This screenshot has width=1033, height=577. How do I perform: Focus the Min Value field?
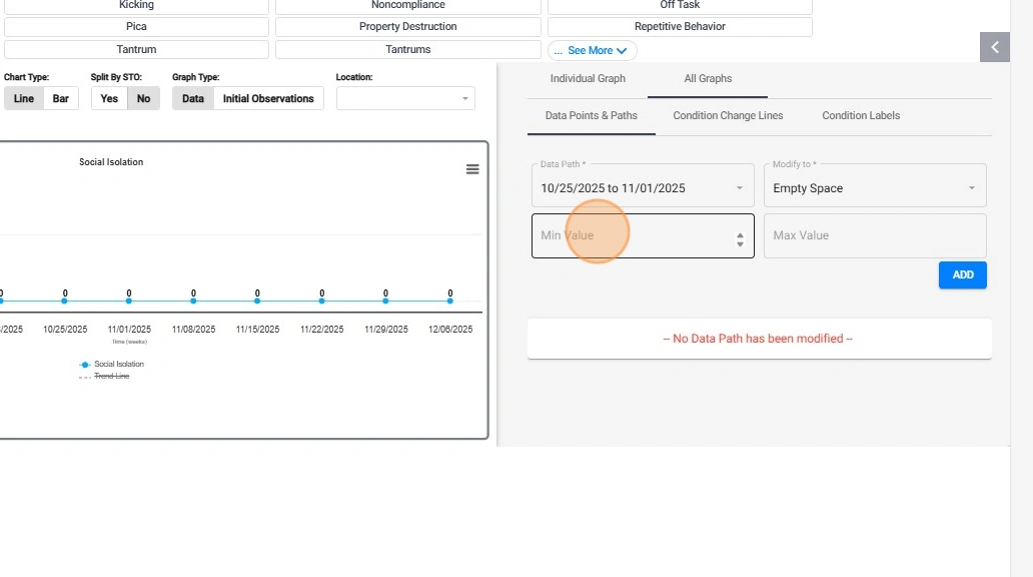(643, 235)
